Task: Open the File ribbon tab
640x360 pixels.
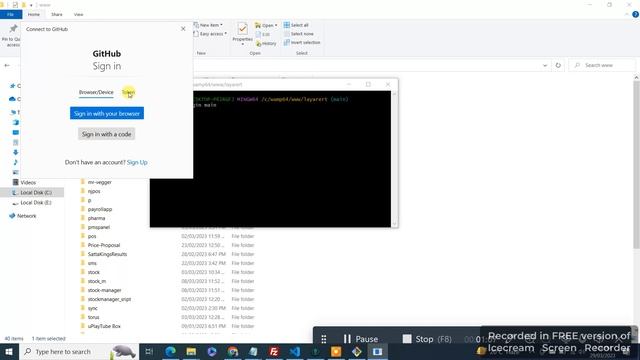Action: [11, 15]
